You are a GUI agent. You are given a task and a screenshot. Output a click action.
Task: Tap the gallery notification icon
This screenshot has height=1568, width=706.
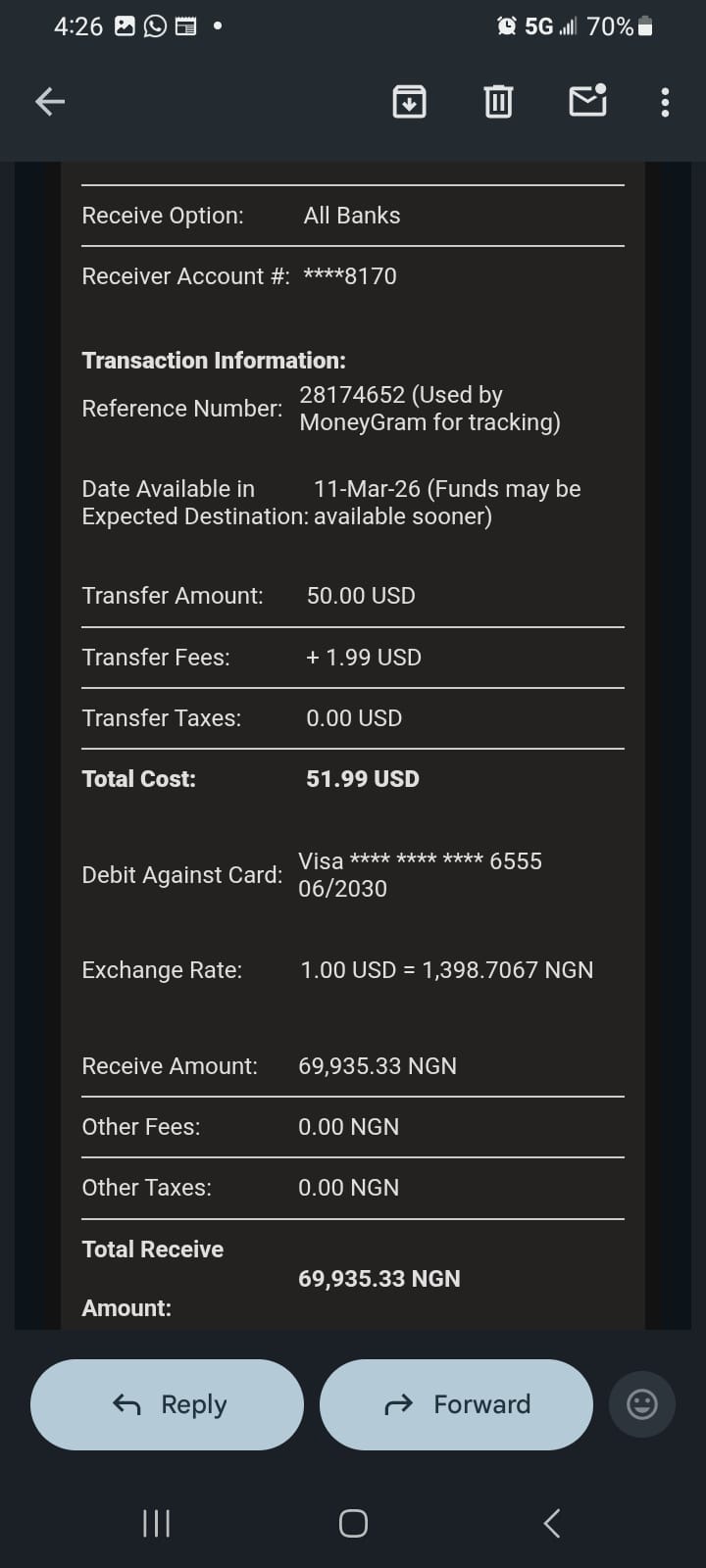(x=125, y=26)
